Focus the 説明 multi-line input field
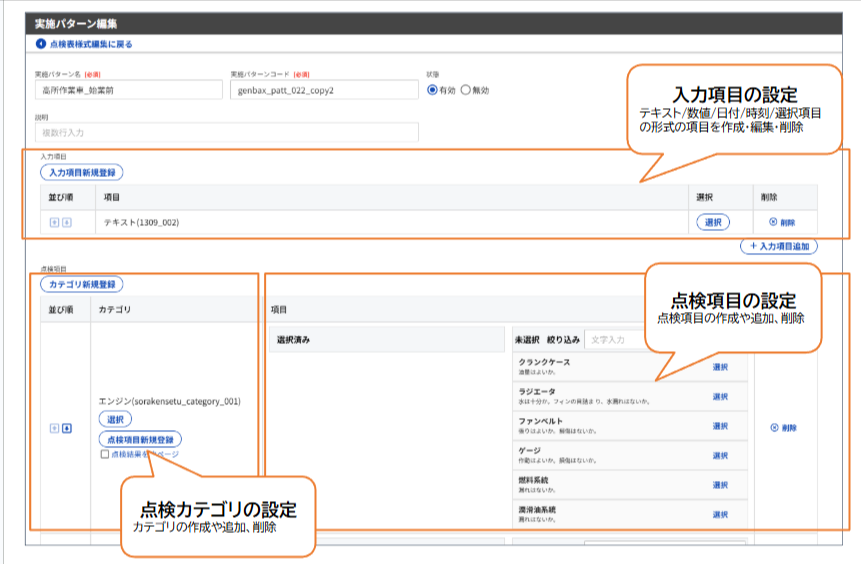Screen dimensions: 861x564 226,132
